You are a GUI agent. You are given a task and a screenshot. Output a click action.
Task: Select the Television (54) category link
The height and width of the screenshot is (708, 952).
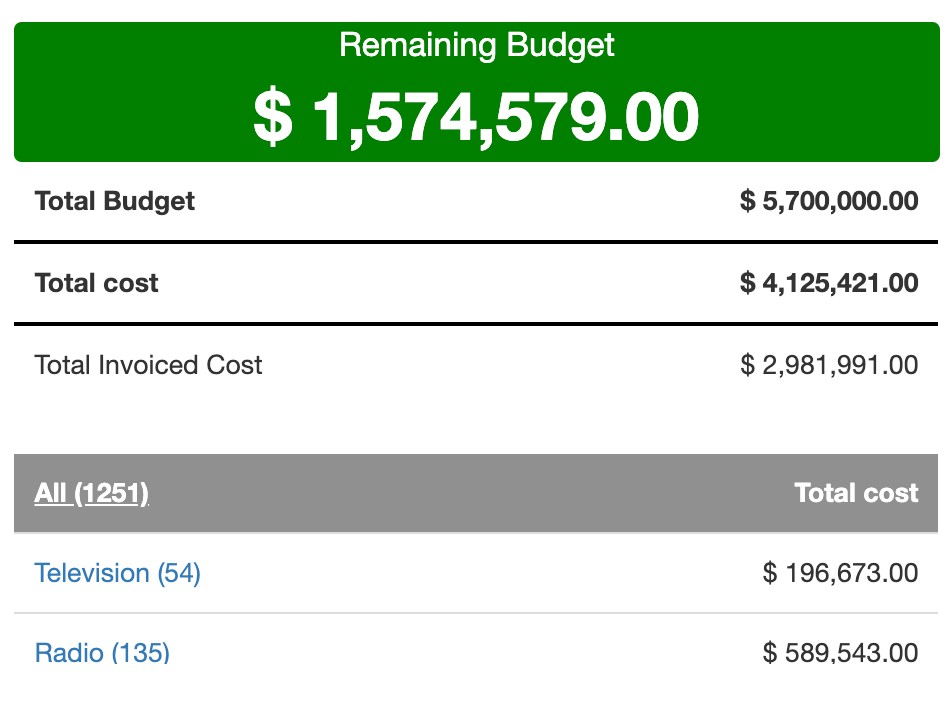117,573
